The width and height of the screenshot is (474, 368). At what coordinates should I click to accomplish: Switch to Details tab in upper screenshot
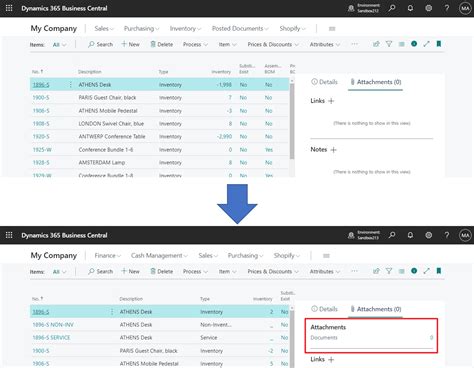pyautogui.click(x=324, y=82)
